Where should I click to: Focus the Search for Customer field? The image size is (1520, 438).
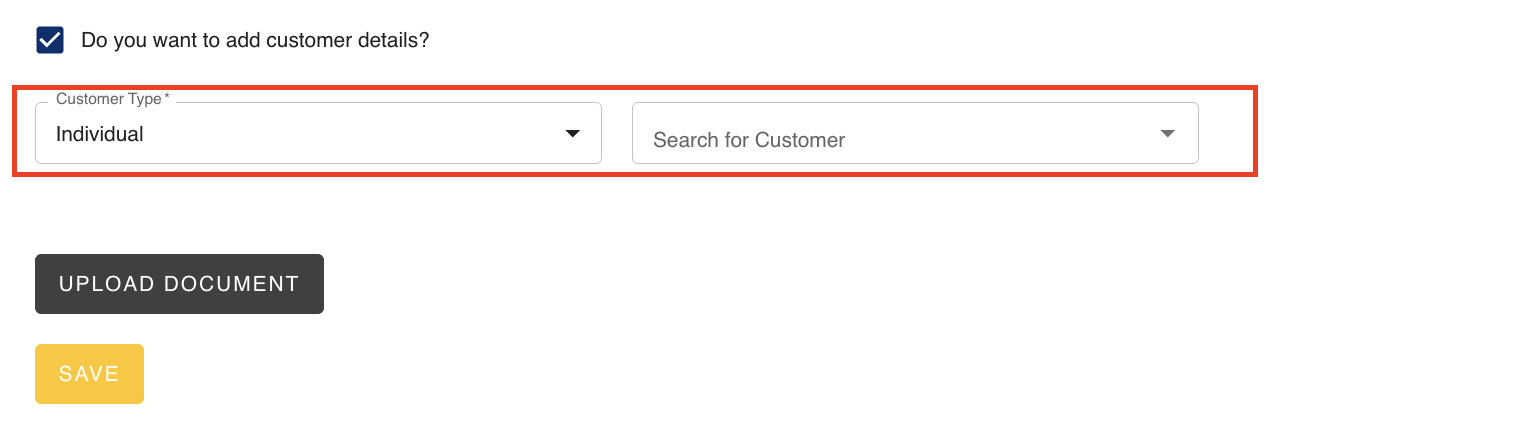(x=915, y=133)
